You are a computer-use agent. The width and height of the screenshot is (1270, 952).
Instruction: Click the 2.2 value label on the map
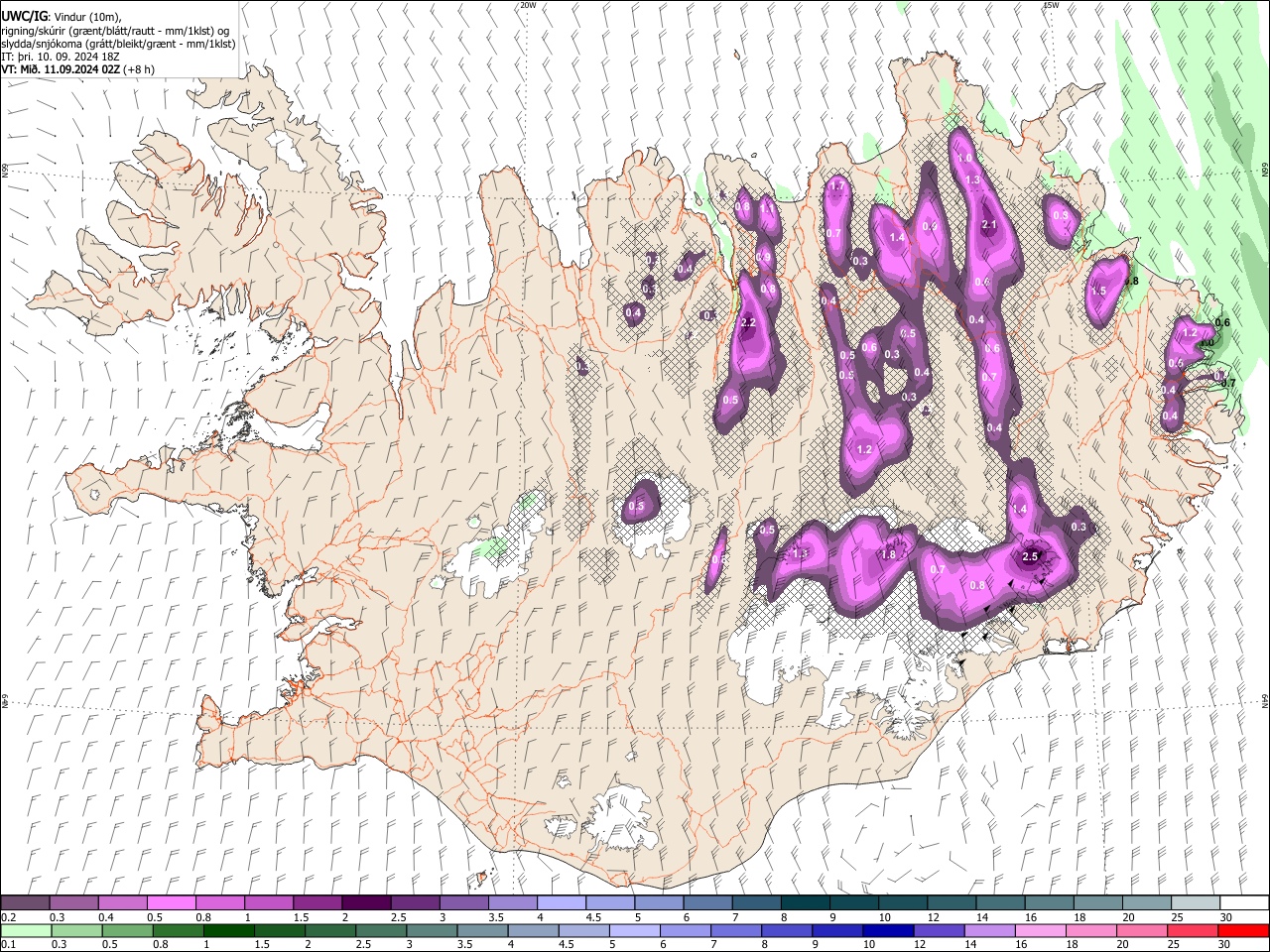click(x=748, y=322)
